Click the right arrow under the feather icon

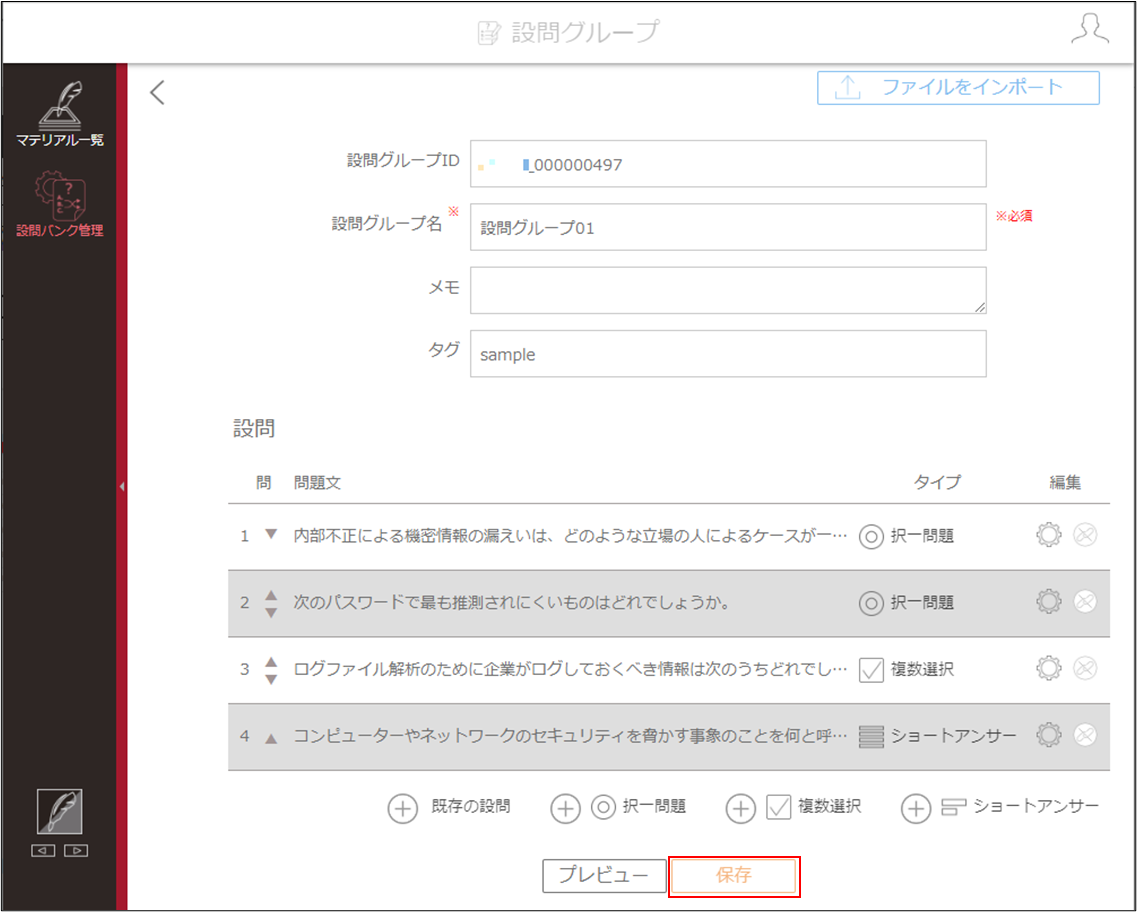click(x=76, y=850)
